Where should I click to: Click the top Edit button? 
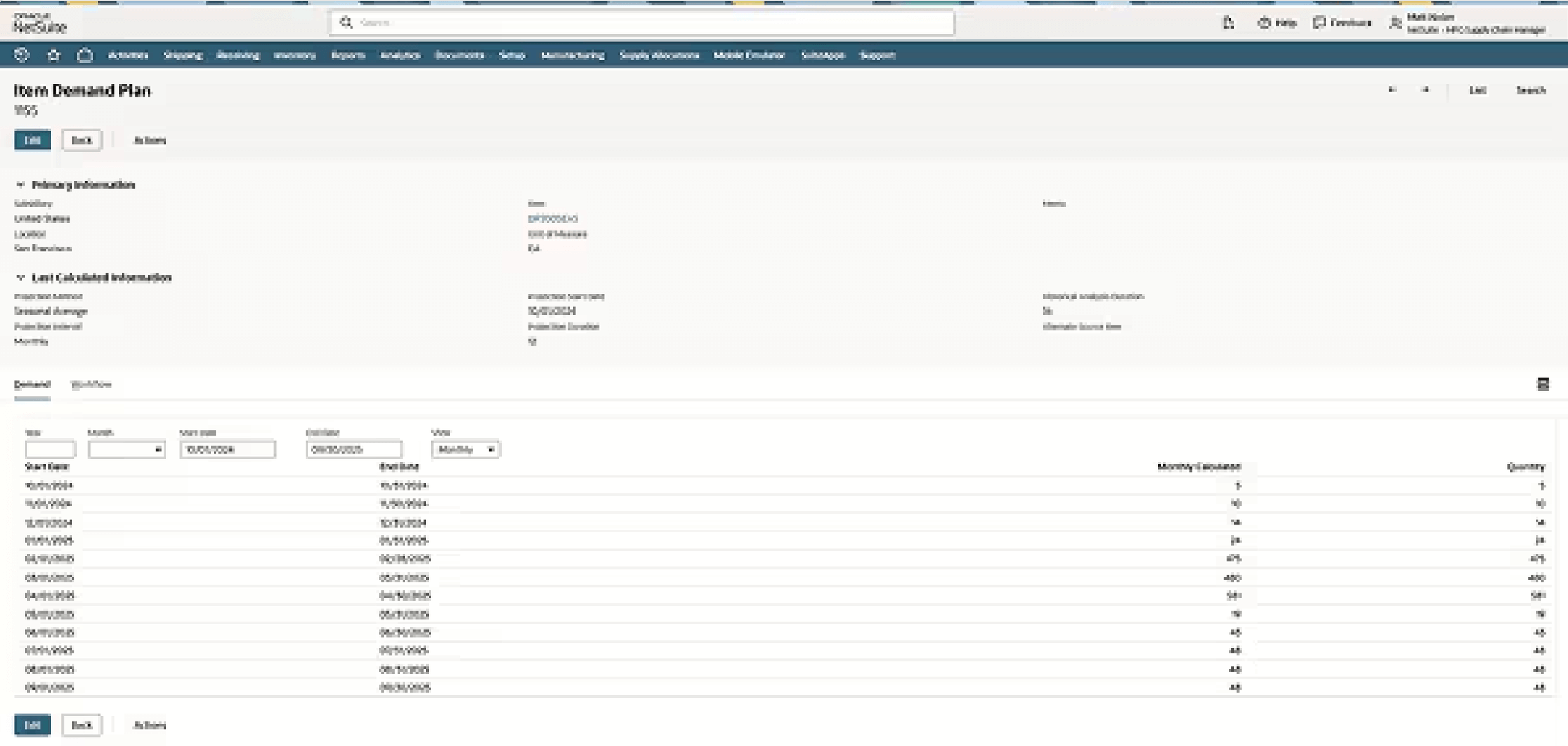click(32, 140)
